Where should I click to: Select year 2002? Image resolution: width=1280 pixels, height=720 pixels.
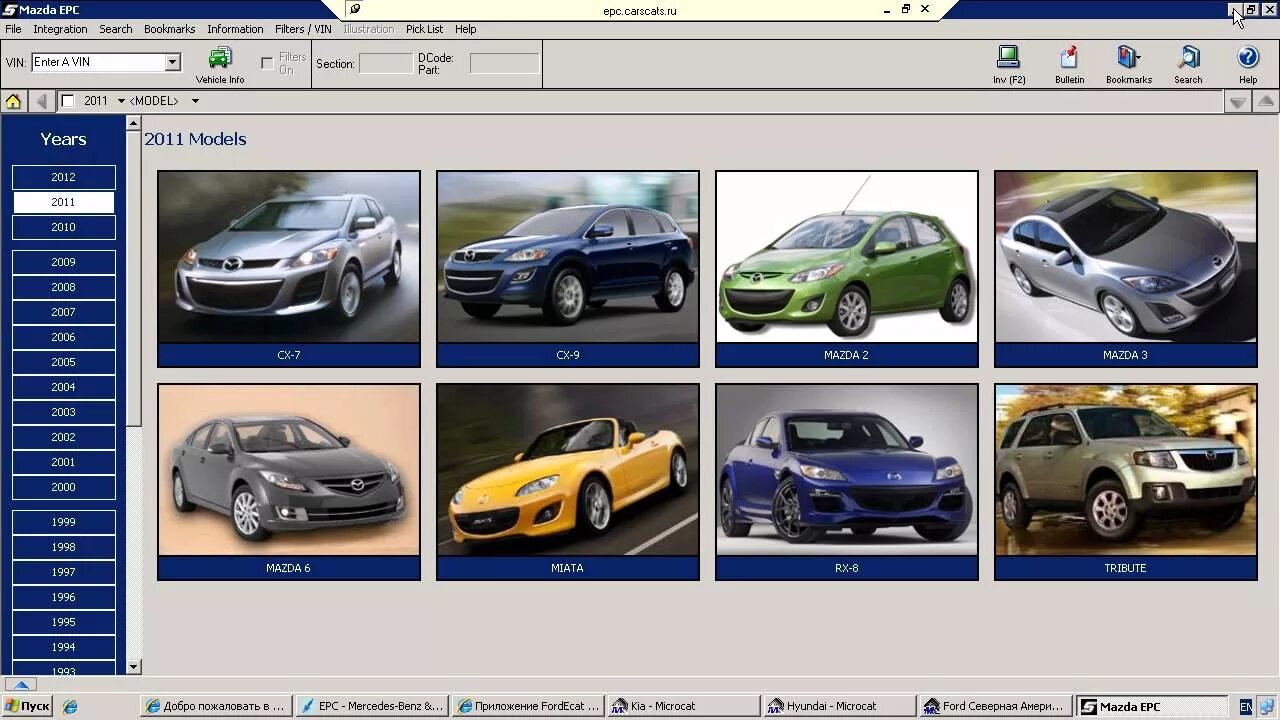coord(64,437)
